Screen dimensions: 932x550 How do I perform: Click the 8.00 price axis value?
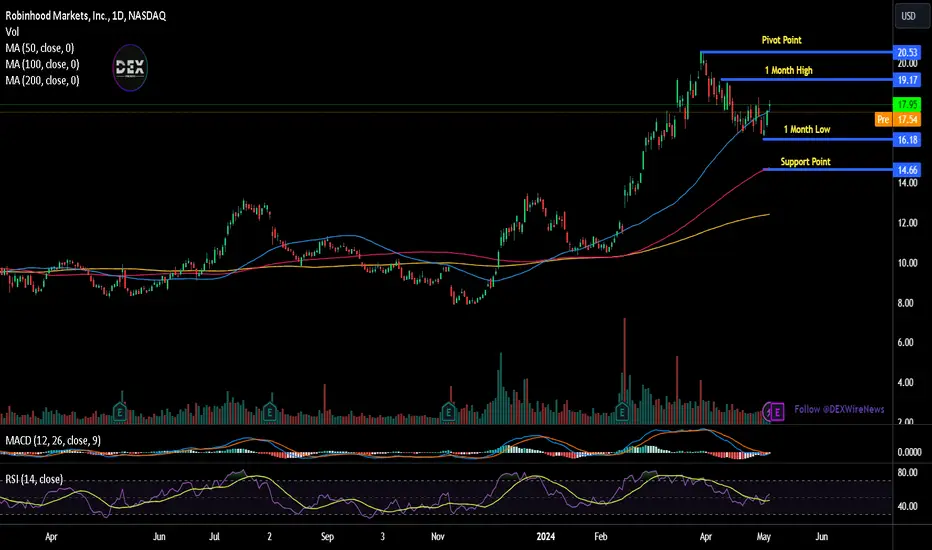coord(905,303)
